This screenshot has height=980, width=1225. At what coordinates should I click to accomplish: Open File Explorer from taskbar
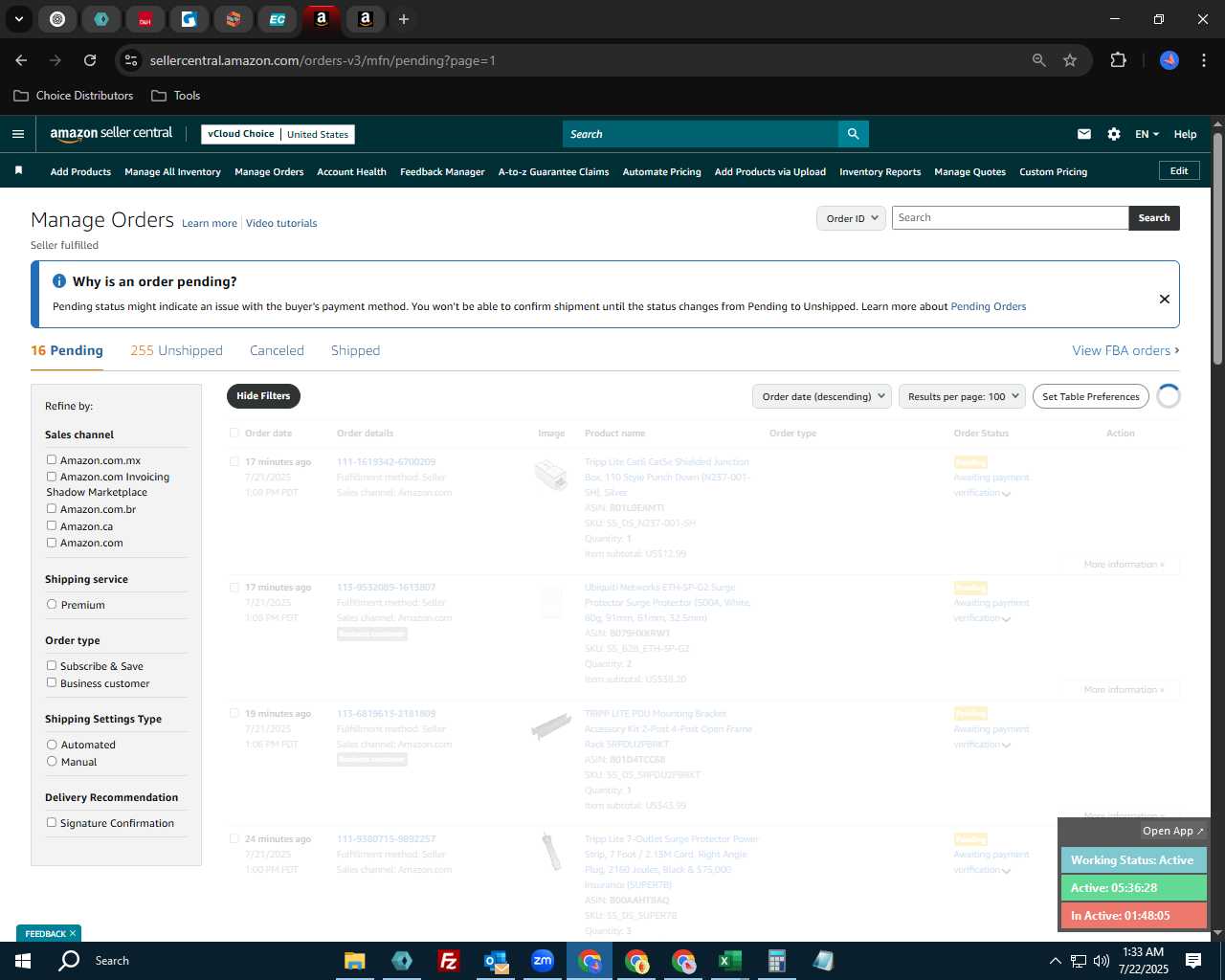(355, 961)
